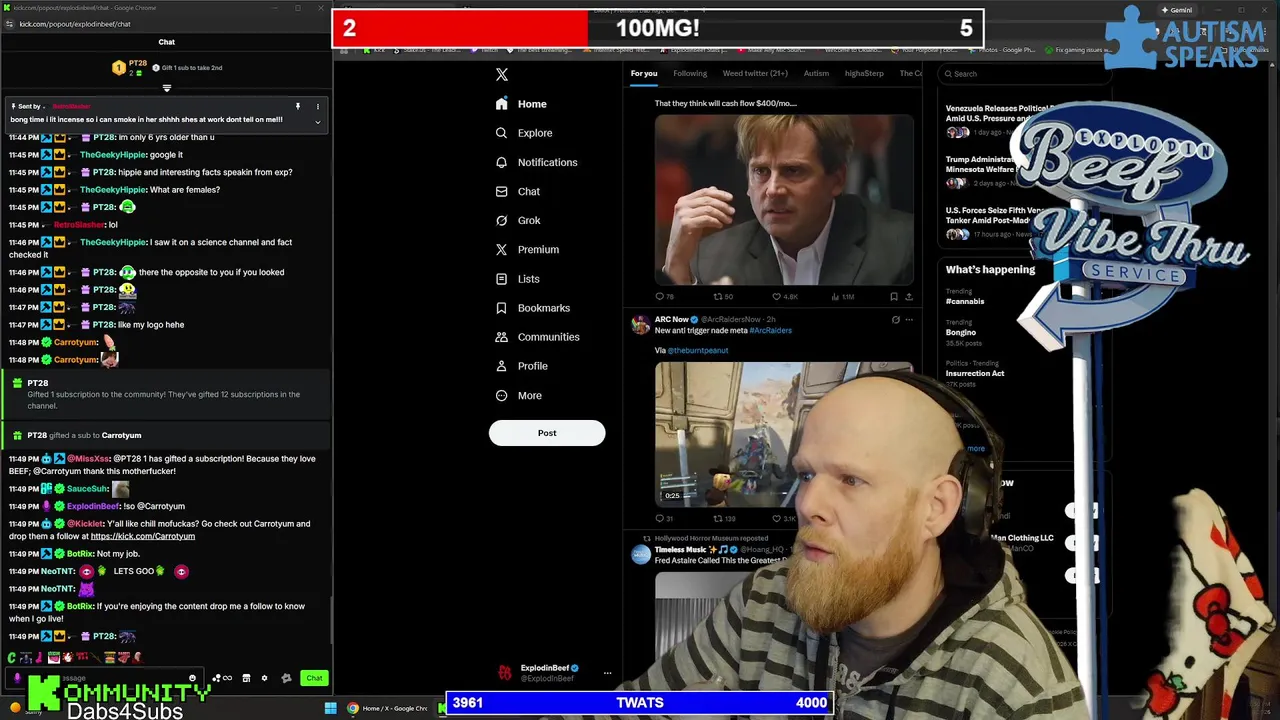Image resolution: width=1280 pixels, height=720 pixels.
Task: Expand the More menu in X sidebar
Action: [x=519, y=395]
